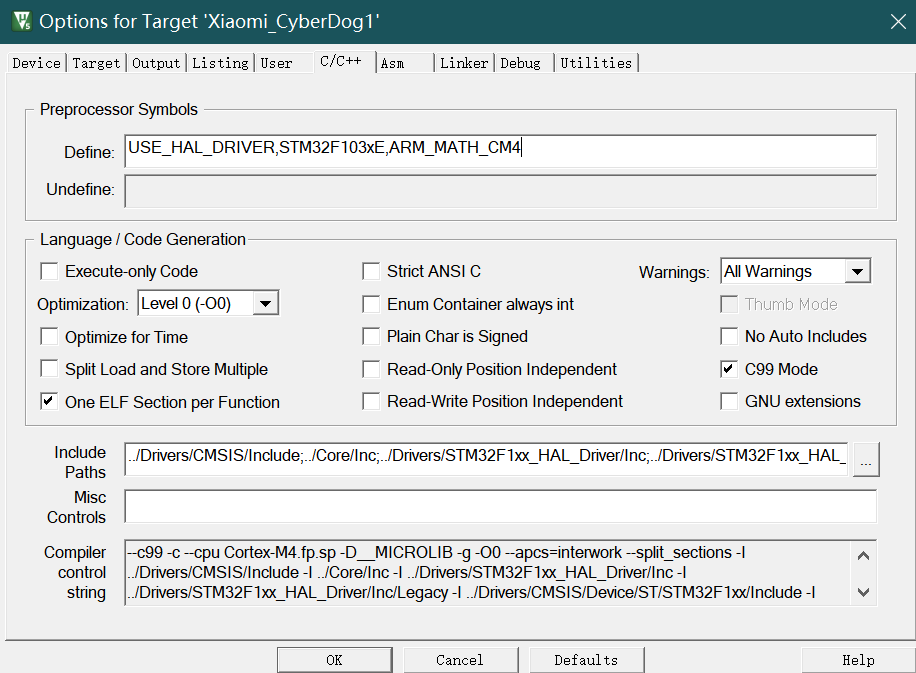
Task: Click the Include Paths text field
Action: [x=487, y=459]
